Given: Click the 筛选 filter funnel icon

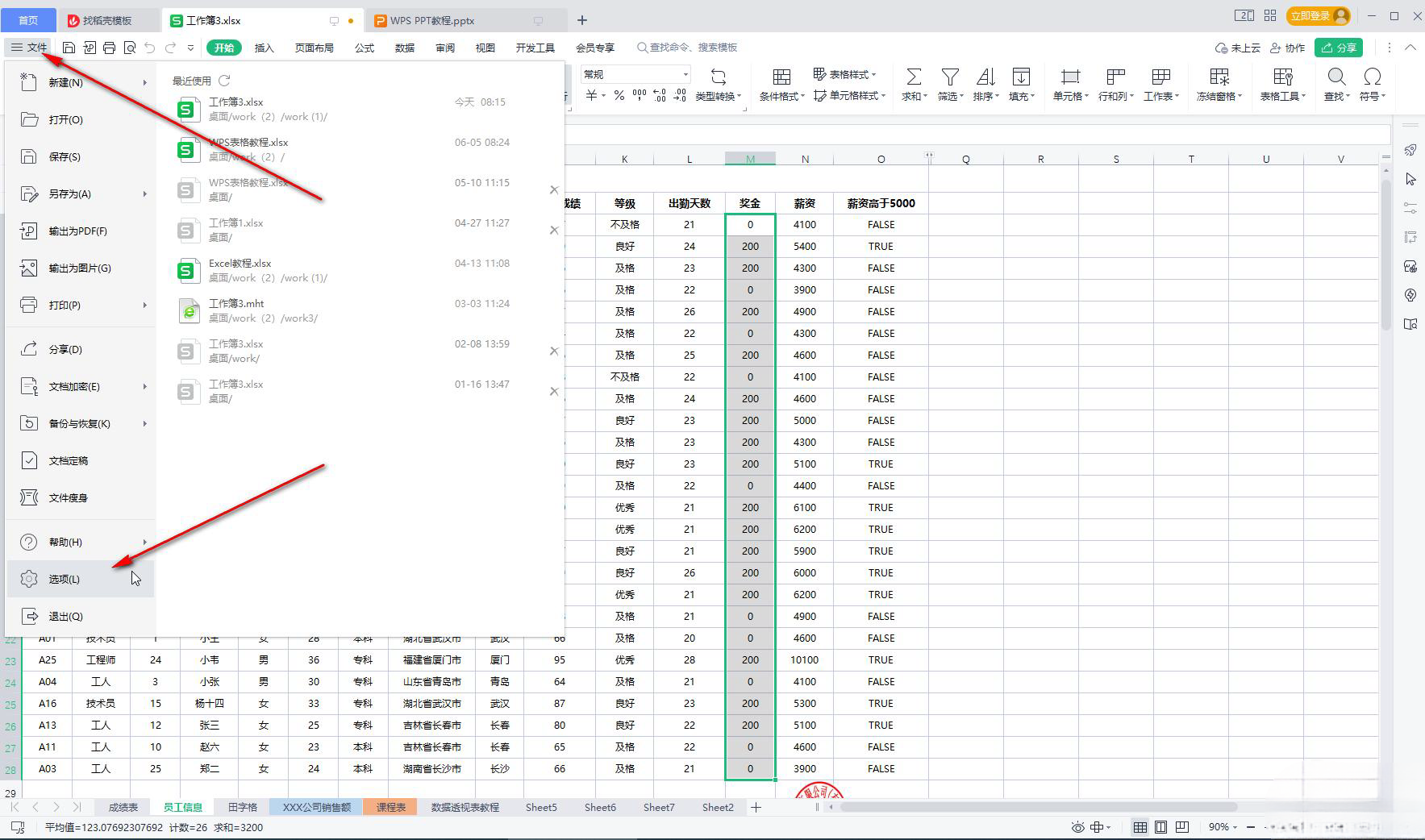Looking at the screenshot, I should (950, 77).
